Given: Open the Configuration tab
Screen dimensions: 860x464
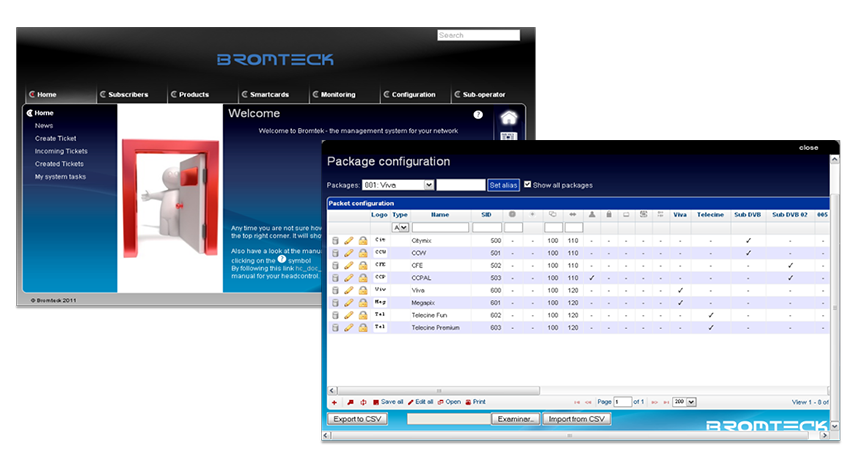Looking at the screenshot, I should (410, 94).
